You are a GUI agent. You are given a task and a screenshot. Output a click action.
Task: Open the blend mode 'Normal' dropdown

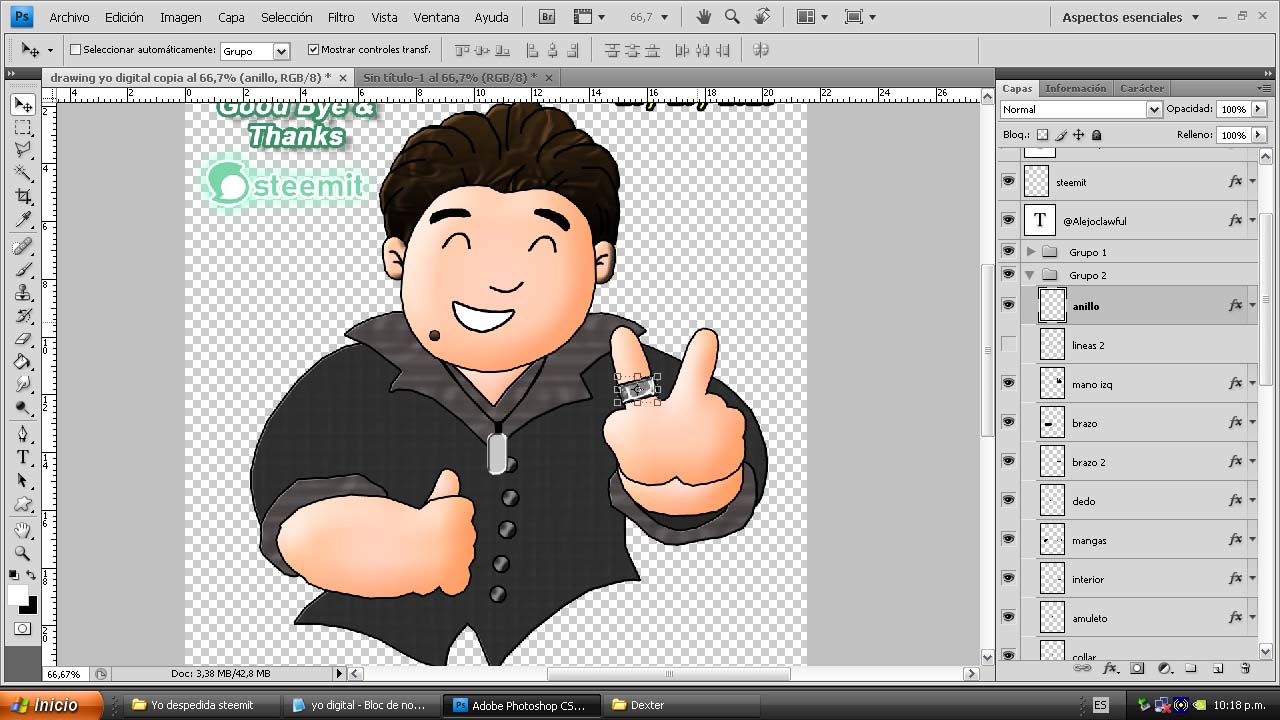pyautogui.click(x=1080, y=109)
